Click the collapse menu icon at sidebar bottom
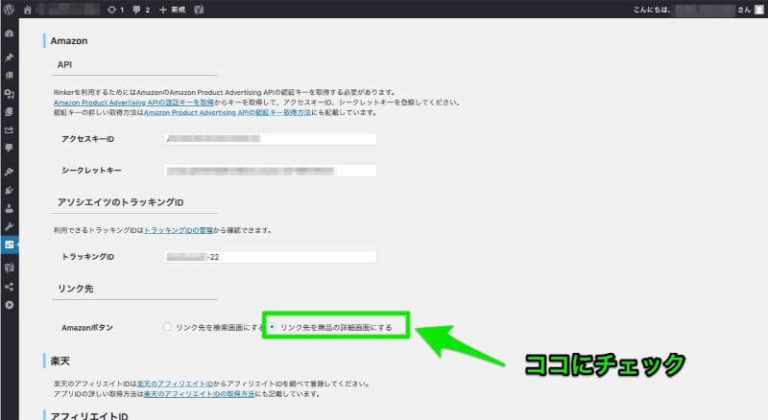The width and height of the screenshot is (768, 420). [x=9, y=305]
